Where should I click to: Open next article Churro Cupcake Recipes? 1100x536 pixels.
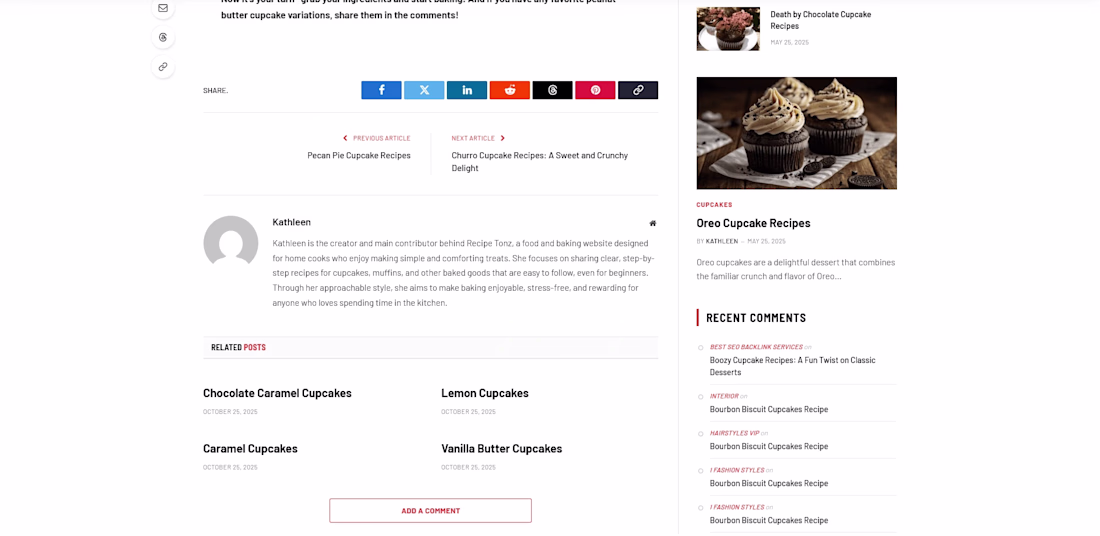(539, 161)
